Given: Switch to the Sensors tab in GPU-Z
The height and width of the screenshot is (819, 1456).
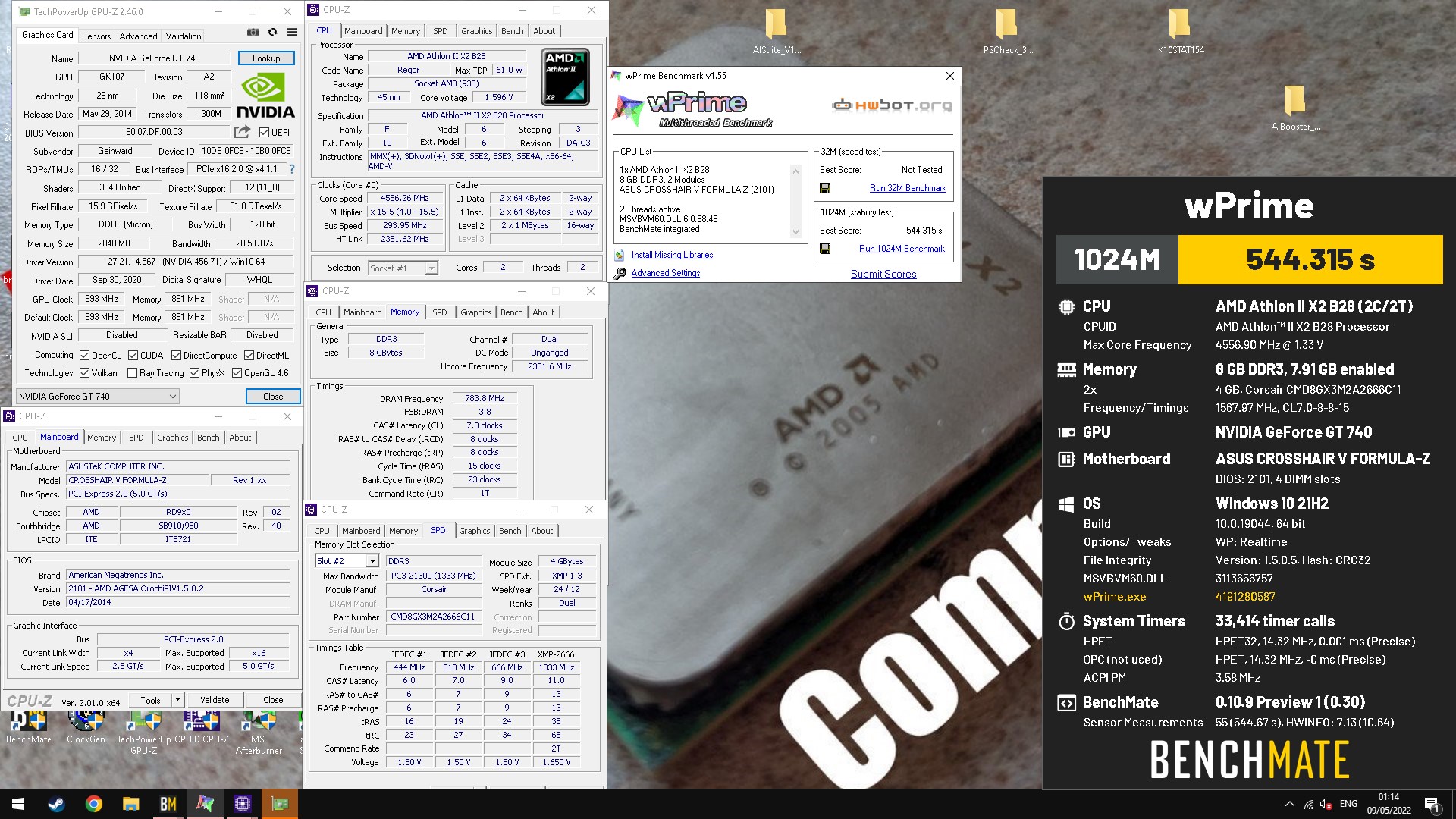Looking at the screenshot, I should (x=96, y=36).
